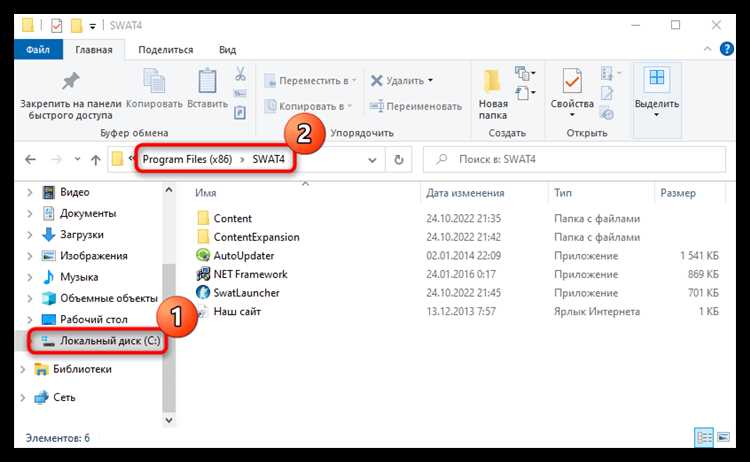Click the scissors Cut icon
The image size is (750, 462).
pos(240,74)
